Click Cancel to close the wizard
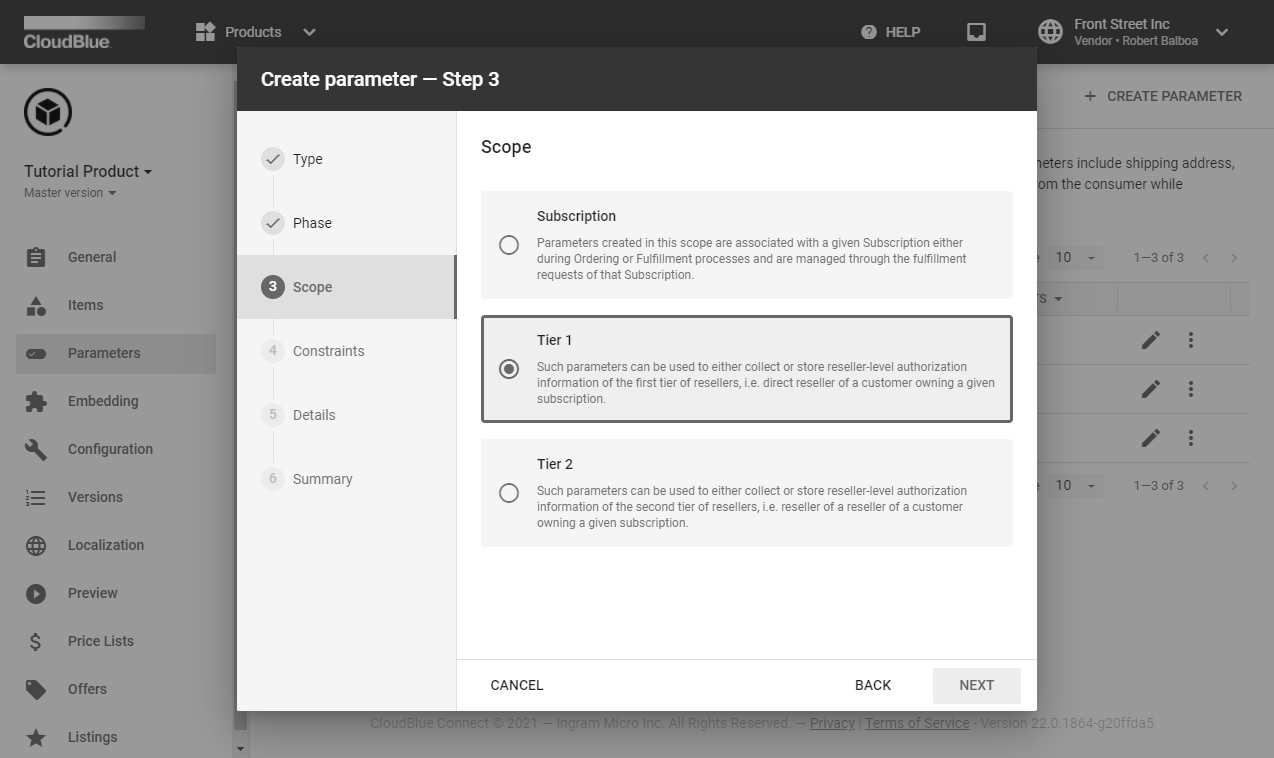Viewport: 1274px width, 758px height. [517, 685]
